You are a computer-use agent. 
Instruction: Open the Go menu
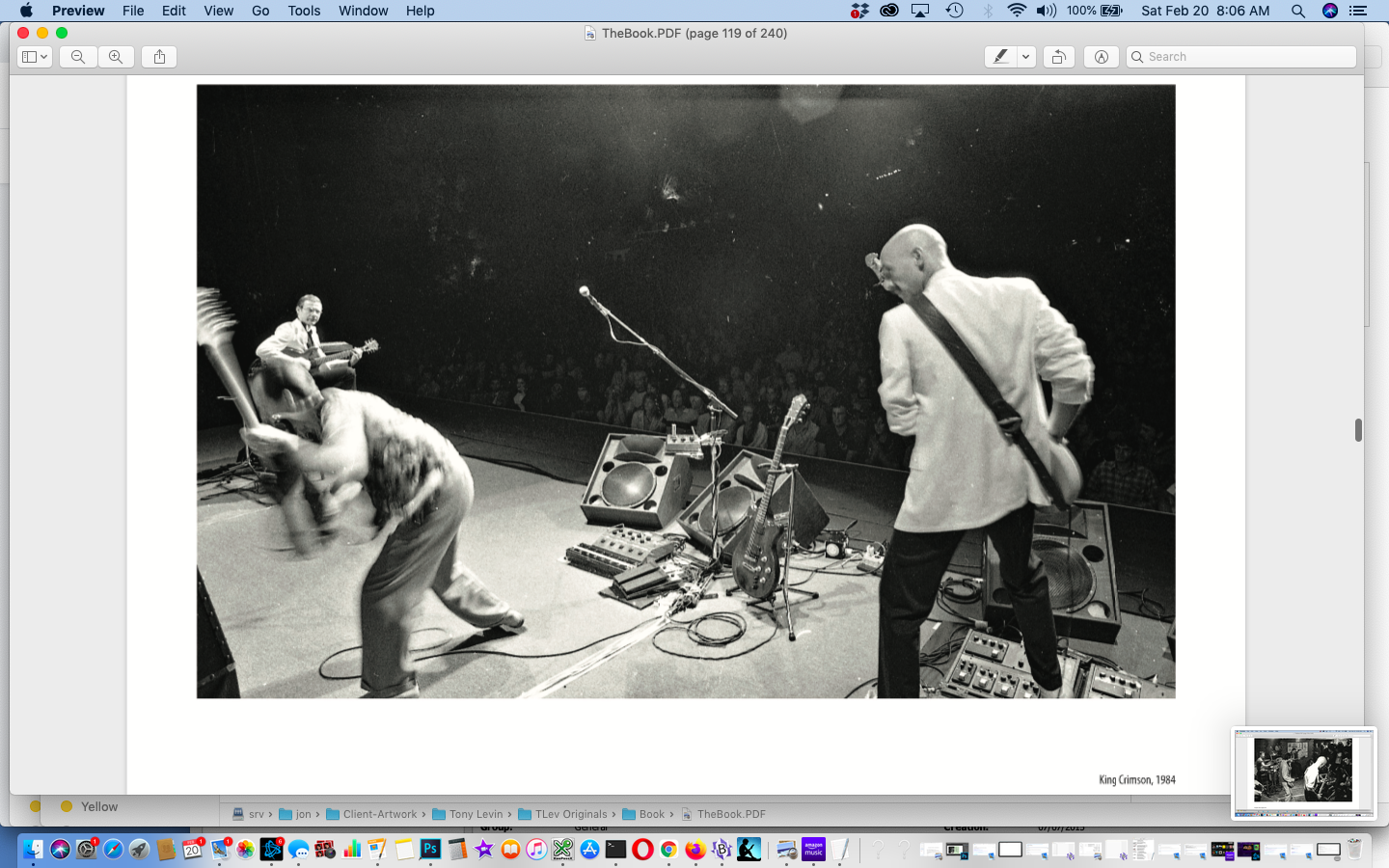click(260, 11)
